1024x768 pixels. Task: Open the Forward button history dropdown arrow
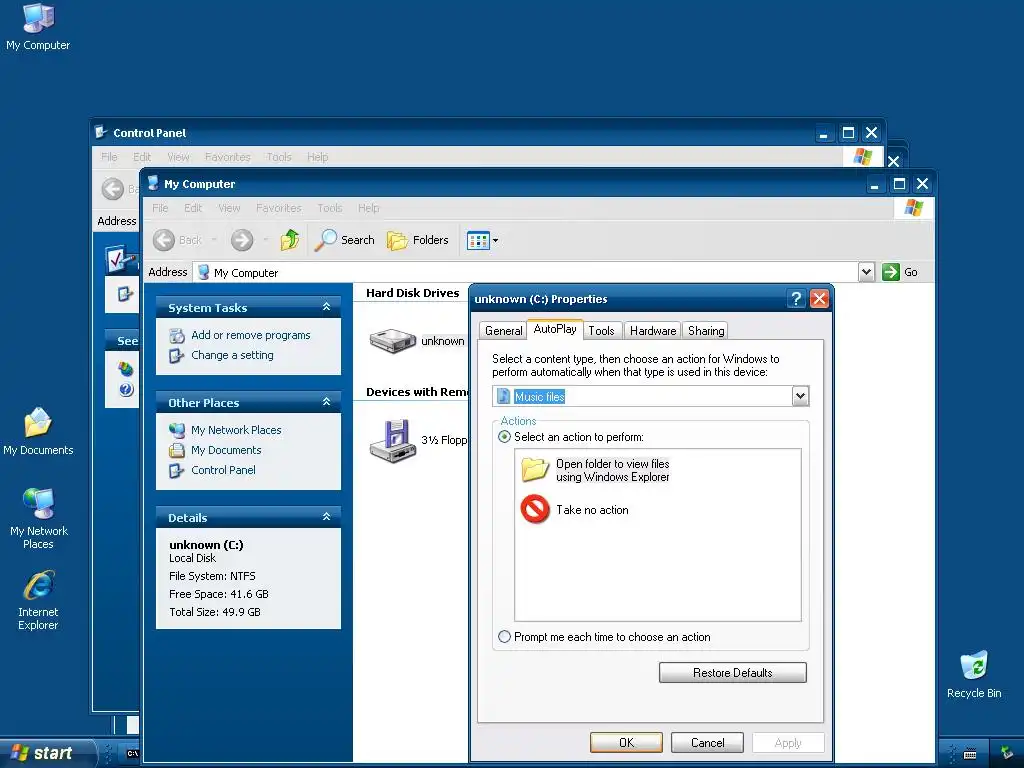[265, 240]
